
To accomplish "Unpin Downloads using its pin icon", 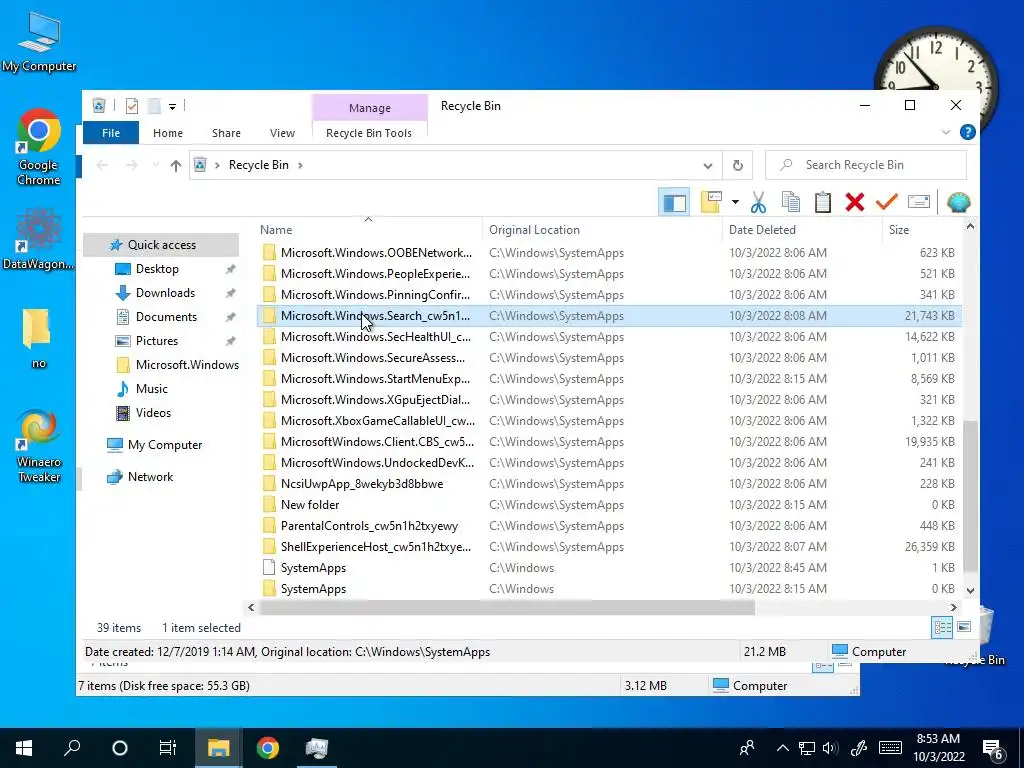I will pyautogui.click(x=231, y=293).
